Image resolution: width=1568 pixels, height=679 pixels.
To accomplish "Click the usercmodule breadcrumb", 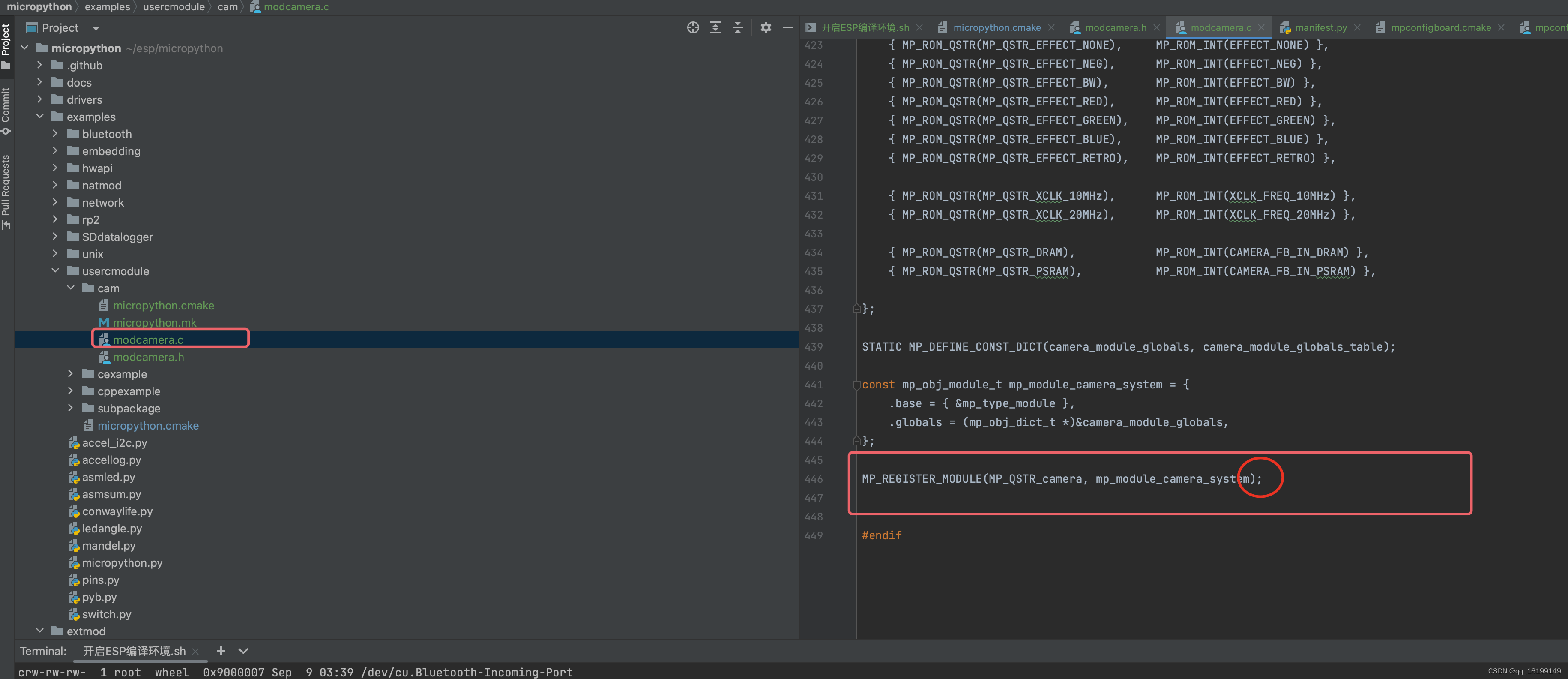I will [174, 7].
